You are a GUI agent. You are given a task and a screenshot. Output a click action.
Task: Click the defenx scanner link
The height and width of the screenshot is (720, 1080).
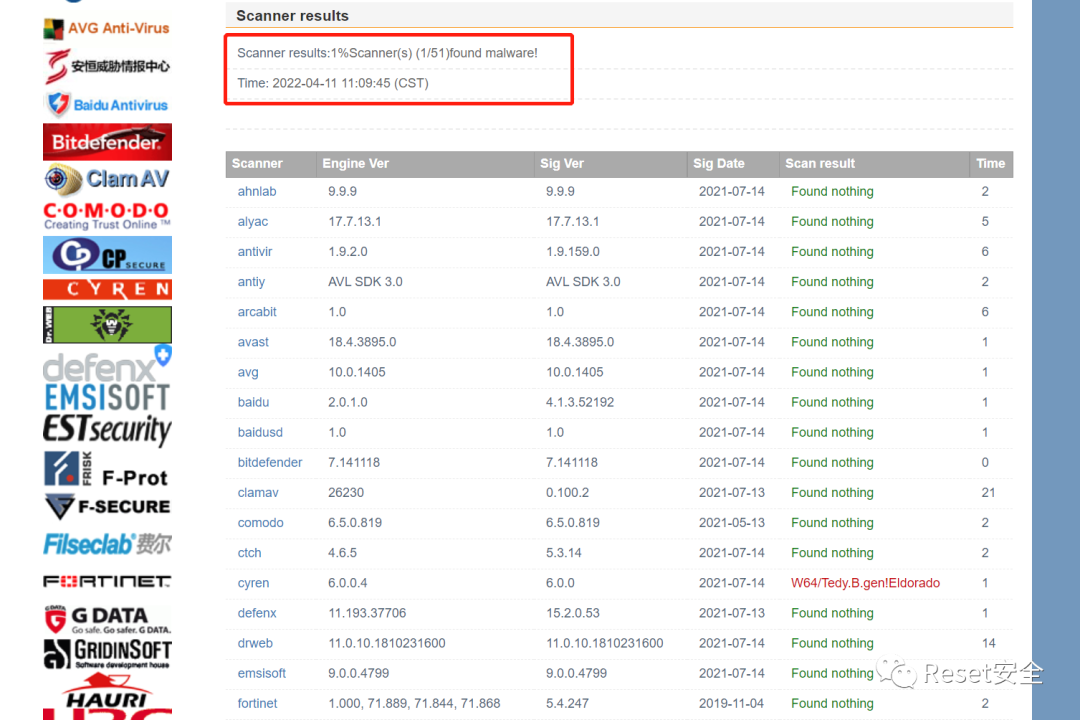point(257,613)
